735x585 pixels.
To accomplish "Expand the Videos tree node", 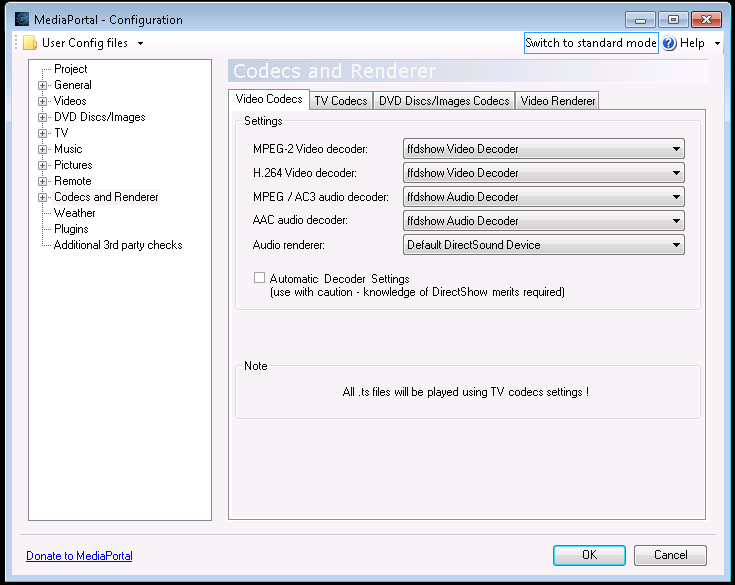I will click(43, 102).
